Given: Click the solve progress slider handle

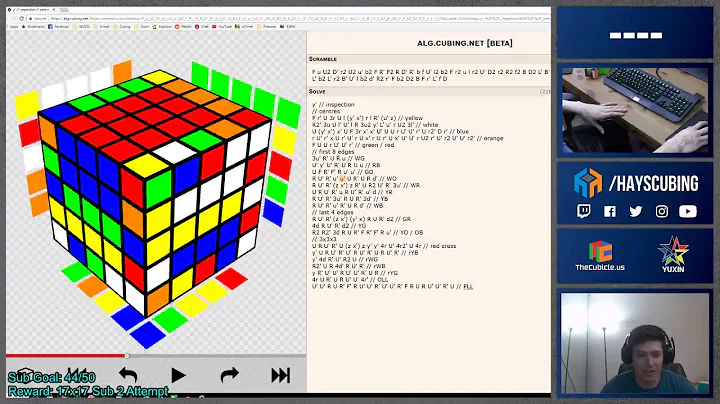Looking at the screenshot, I should click(127, 355).
